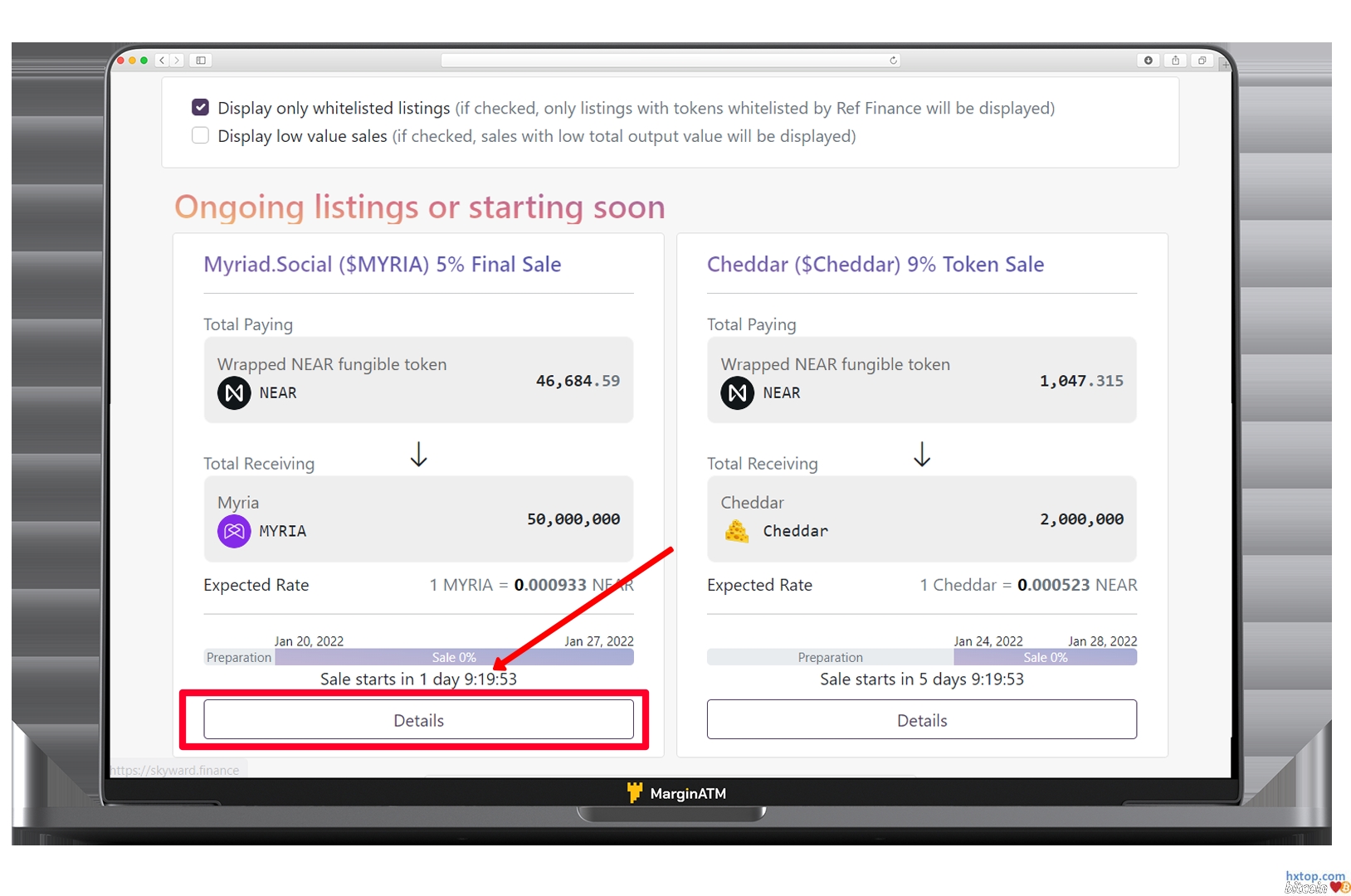Click the Cheddar Preparation progress segment
The image size is (1351, 896).
[x=830, y=657]
